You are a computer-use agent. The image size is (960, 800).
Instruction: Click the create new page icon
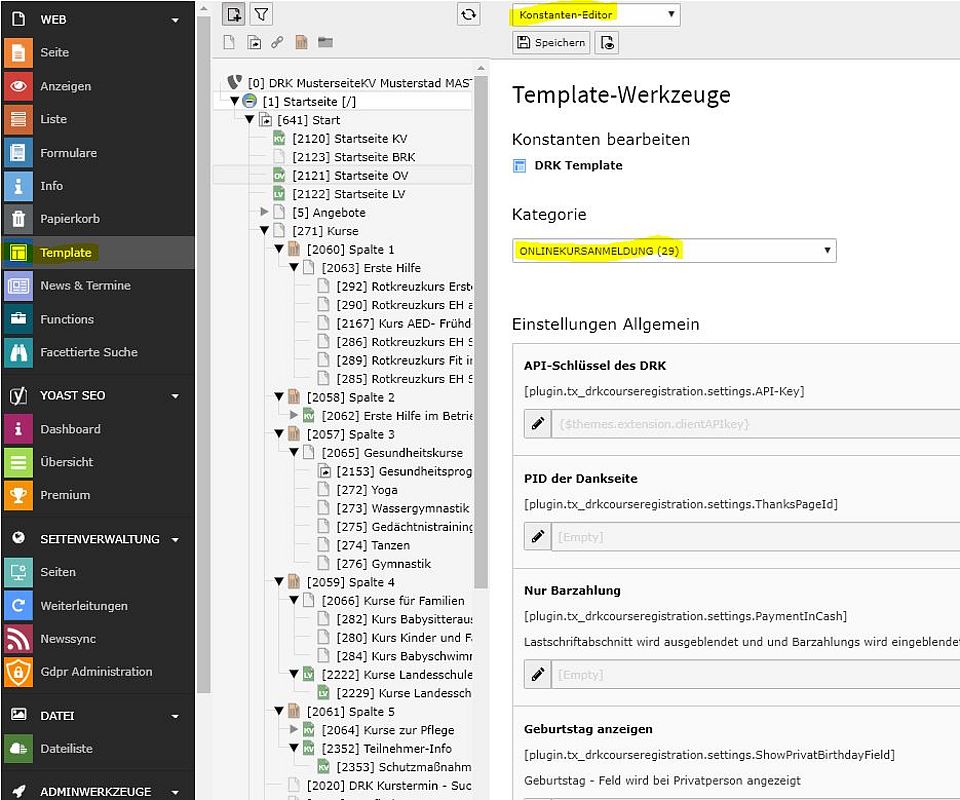pyautogui.click(x=233, y=14)
